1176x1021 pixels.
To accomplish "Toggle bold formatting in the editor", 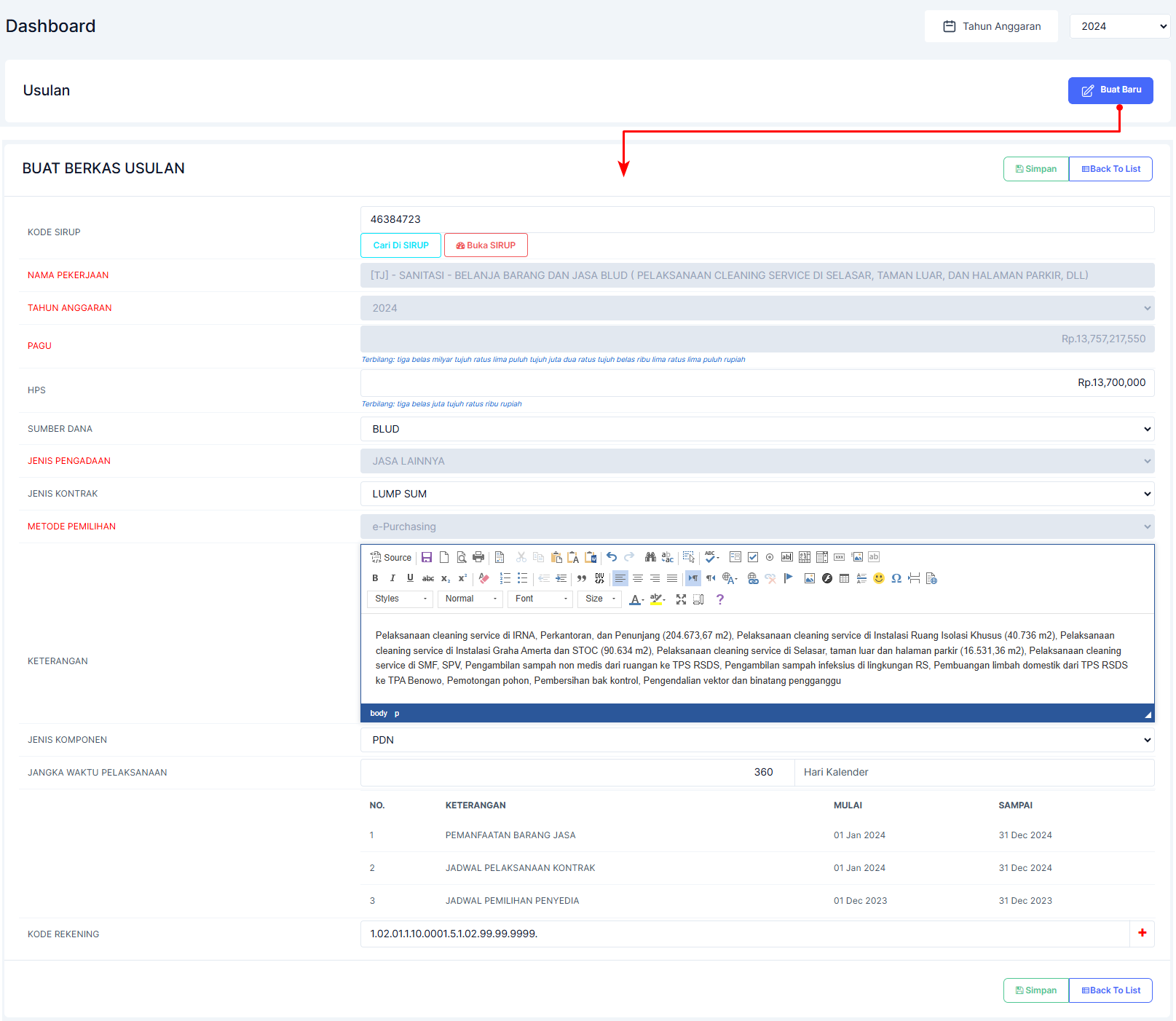I will [375, 579].
